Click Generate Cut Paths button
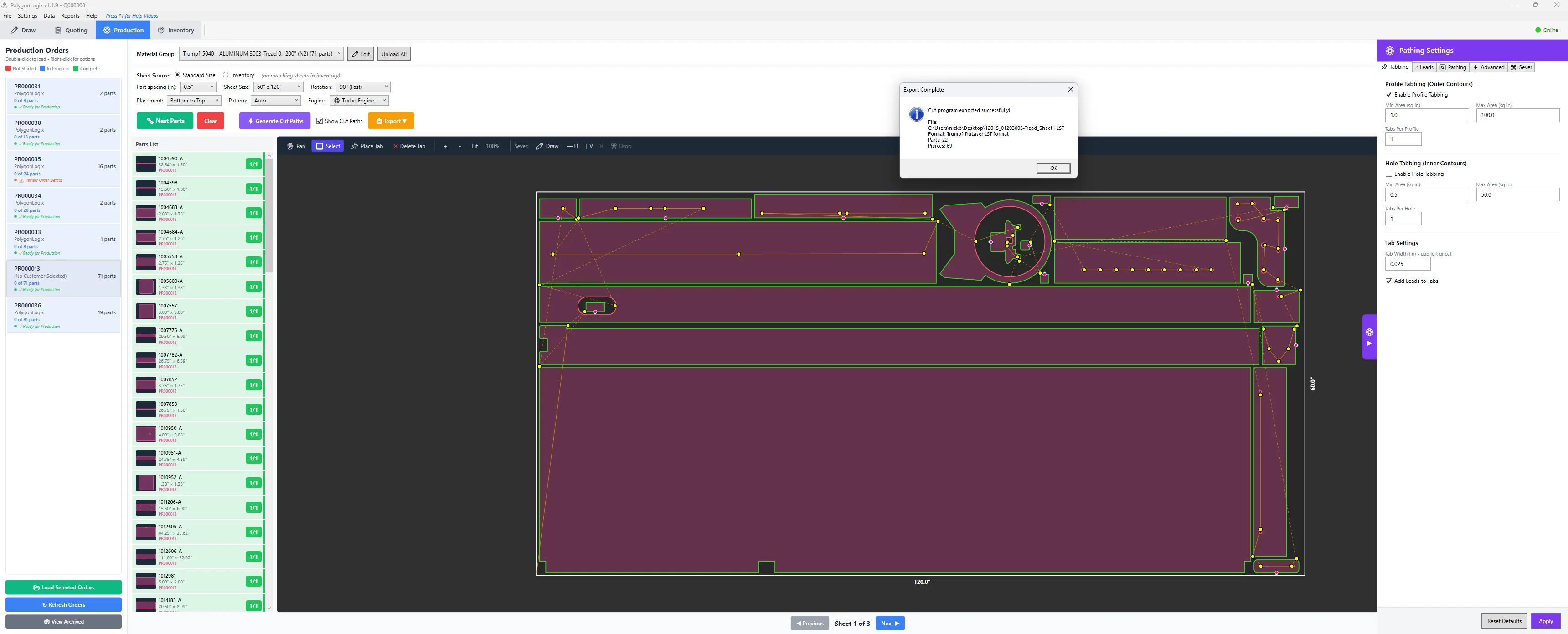 [x=274, y=121]
